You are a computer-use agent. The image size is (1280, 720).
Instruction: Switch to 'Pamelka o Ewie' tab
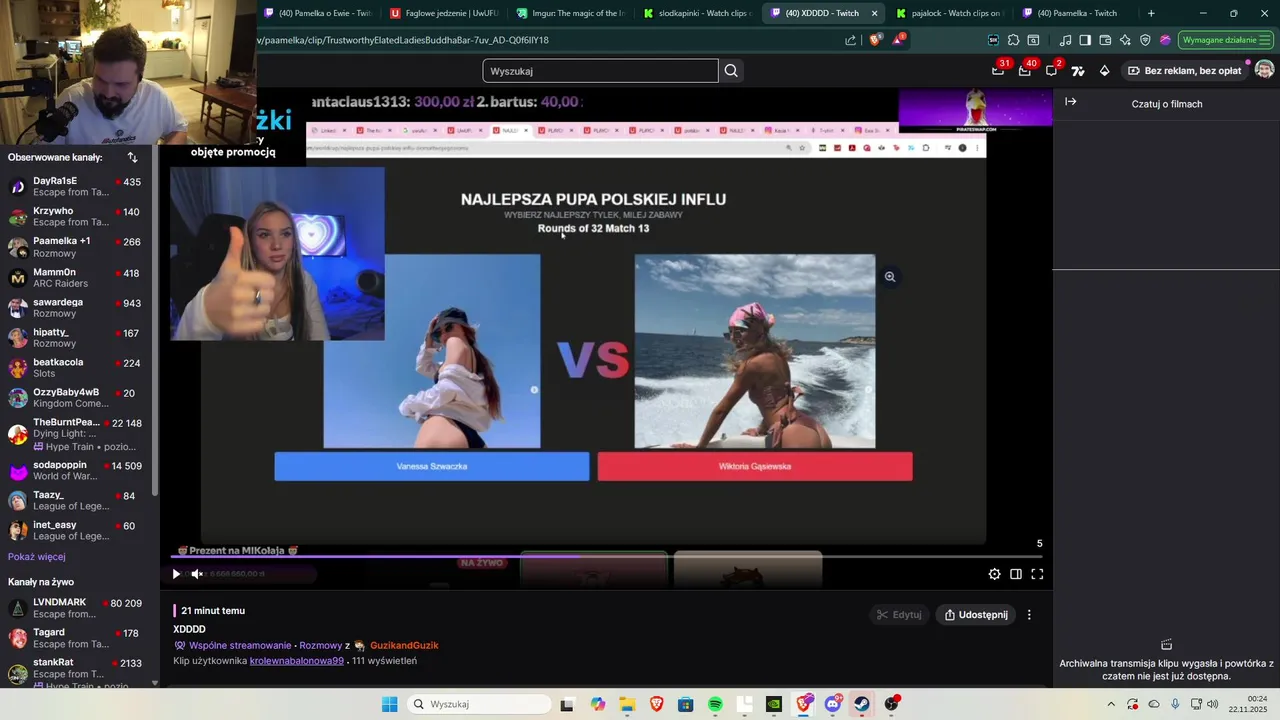[317, 13]
